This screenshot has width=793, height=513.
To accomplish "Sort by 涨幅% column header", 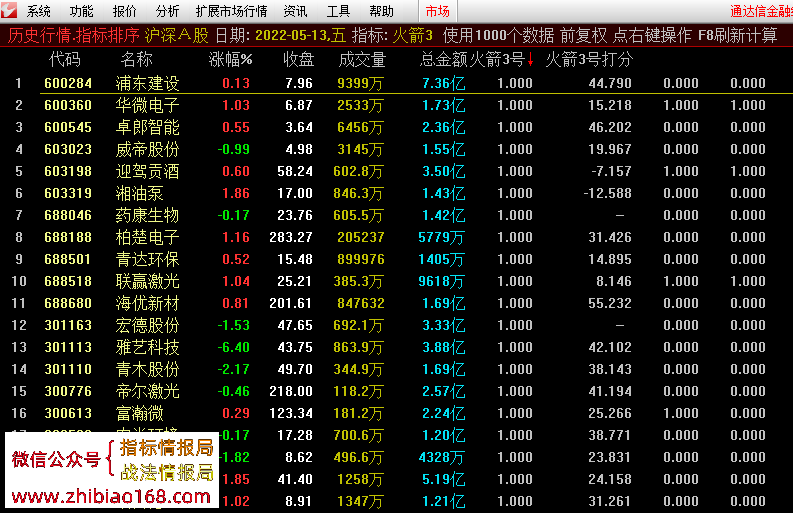I will [231, 59].
